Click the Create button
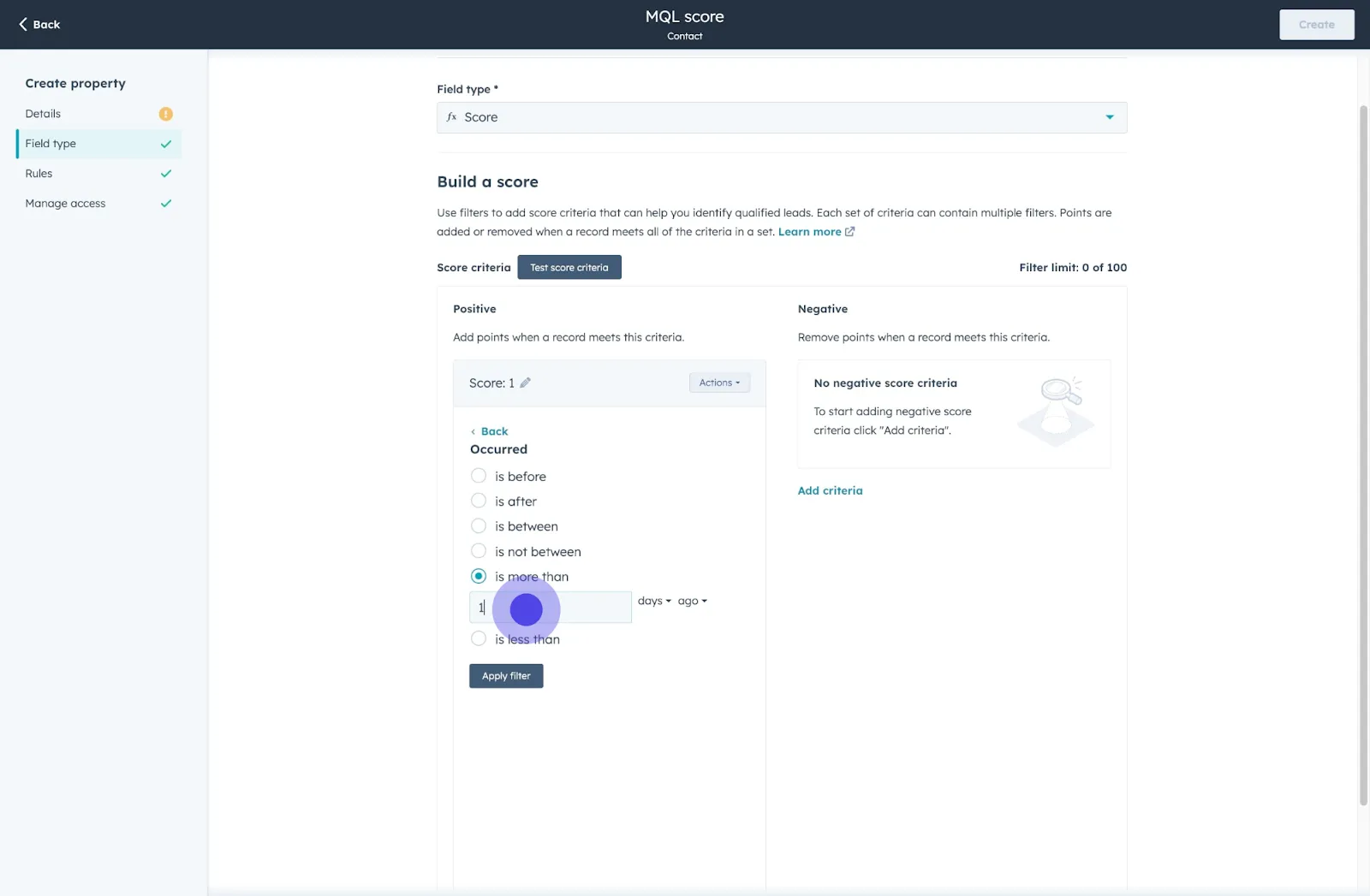The height and width of the screenshot is (896, 1370). [1317, 25]
